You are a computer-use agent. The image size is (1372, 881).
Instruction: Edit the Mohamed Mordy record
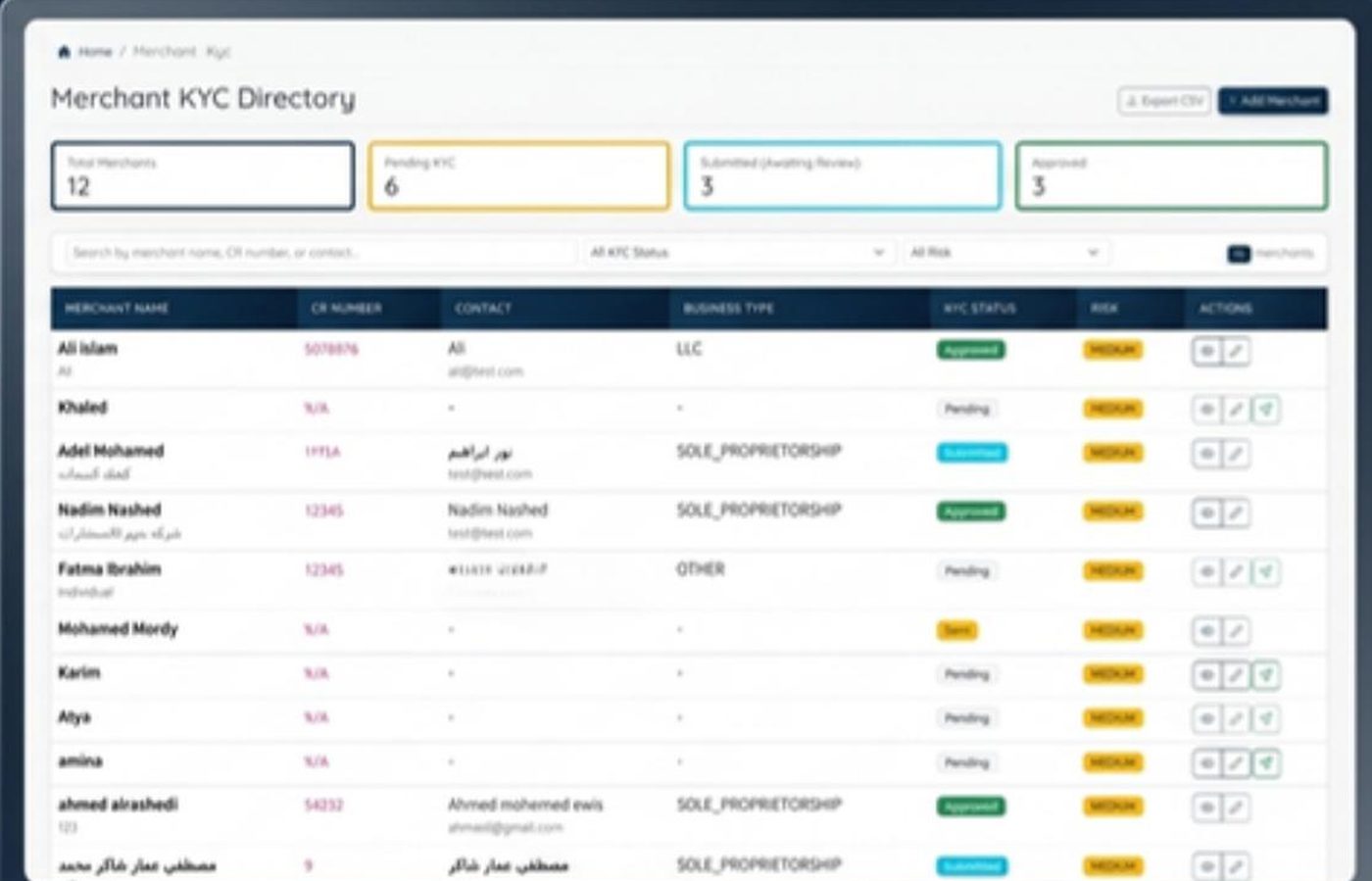click(x=1236, y=631)
